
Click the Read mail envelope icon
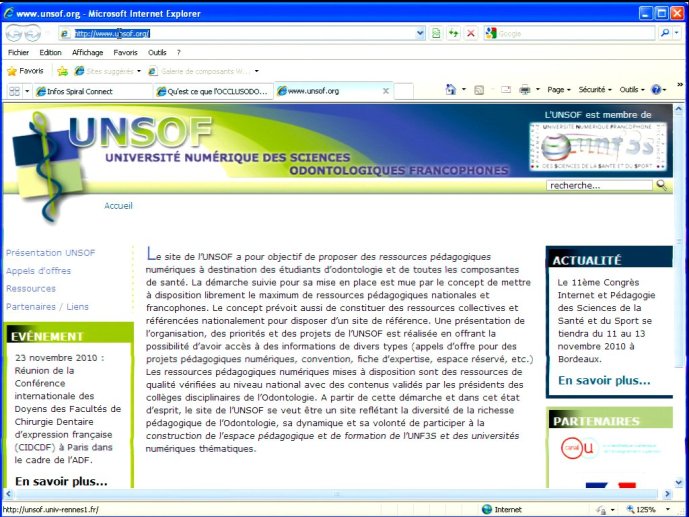506,90
